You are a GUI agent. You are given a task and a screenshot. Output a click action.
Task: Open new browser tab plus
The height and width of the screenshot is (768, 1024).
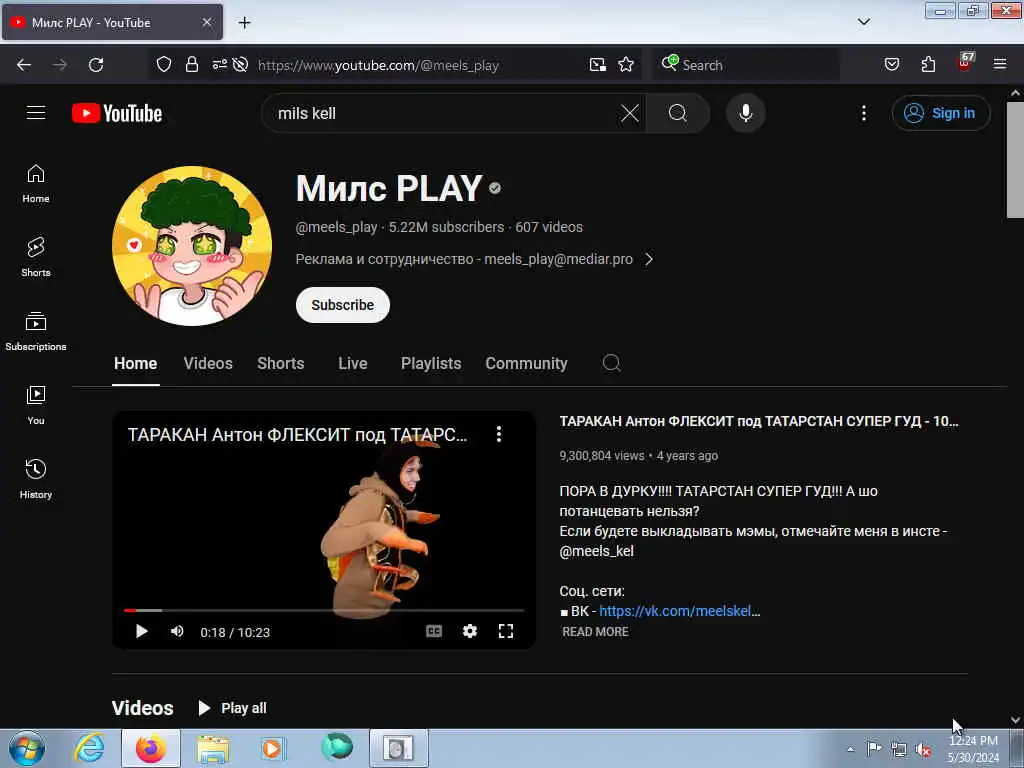pyautogui.click(x=244, y=23)
